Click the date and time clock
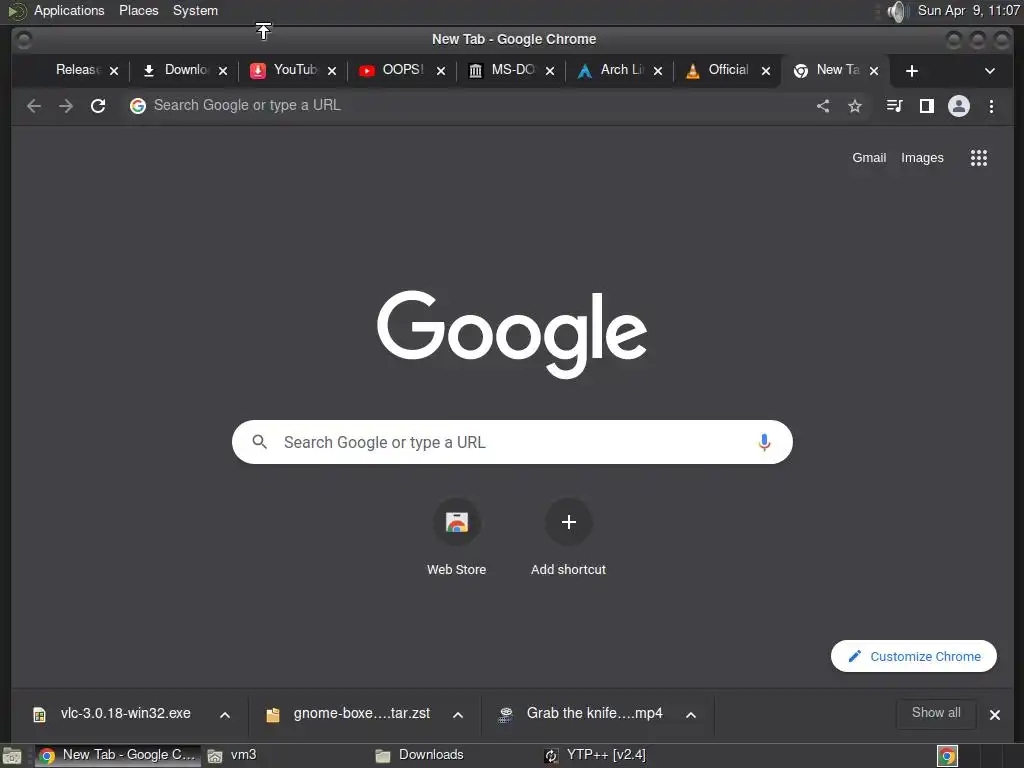The image size is (1024, 768). pyautogui.click(x=968, y=10)
